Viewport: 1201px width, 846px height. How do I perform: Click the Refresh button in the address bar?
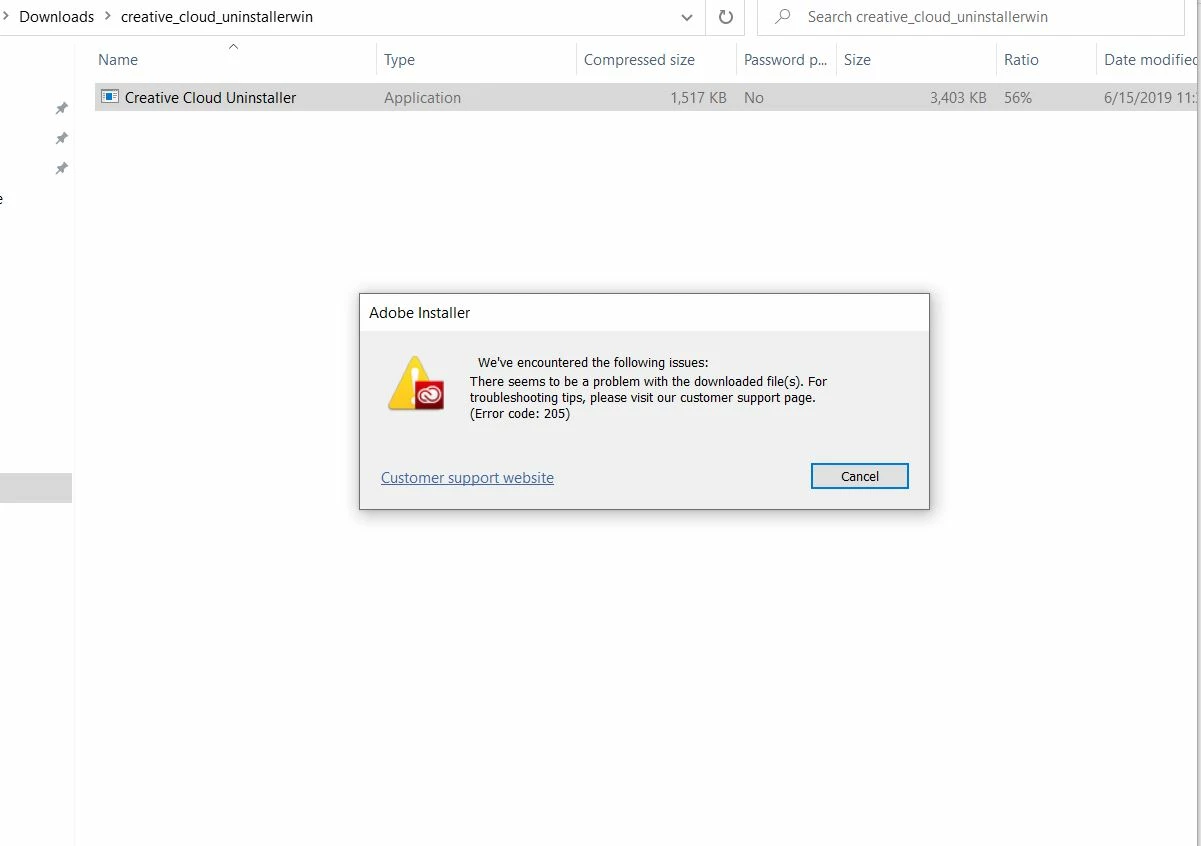coord(725,17)
